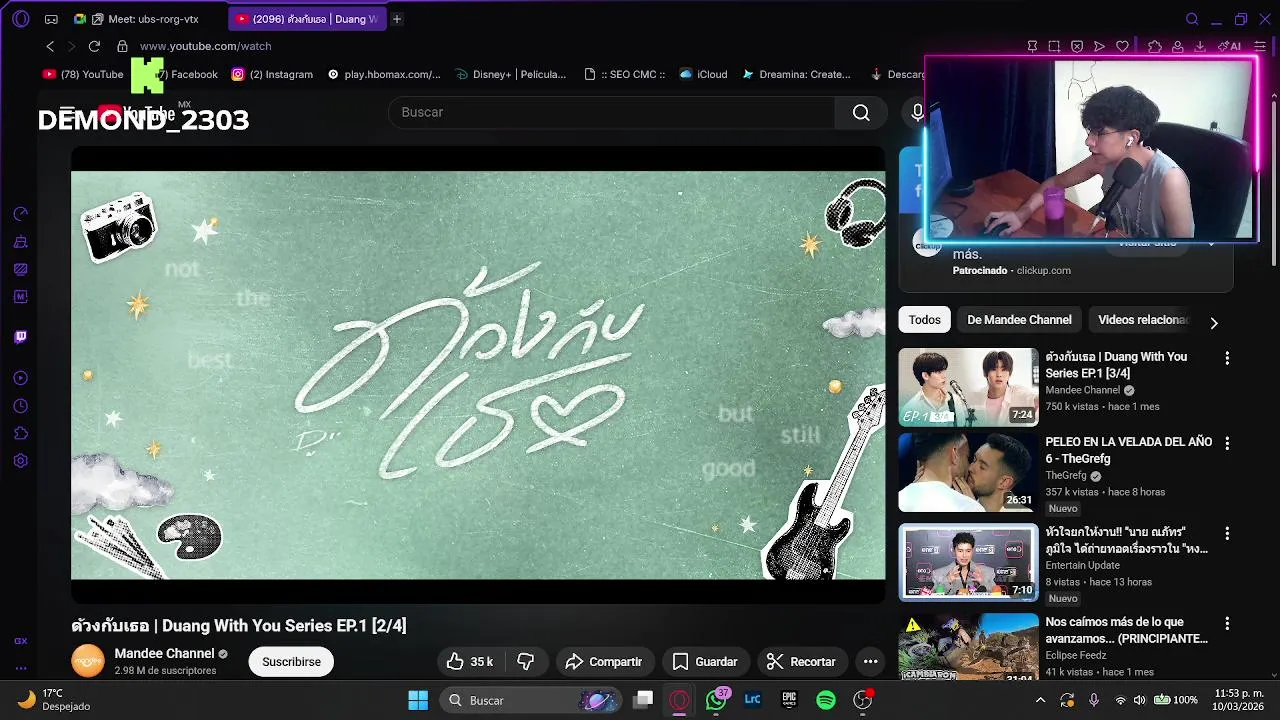Reload the current YouTube page
The width and height of the screenshot is (1280, 720).
pos(94,46)
